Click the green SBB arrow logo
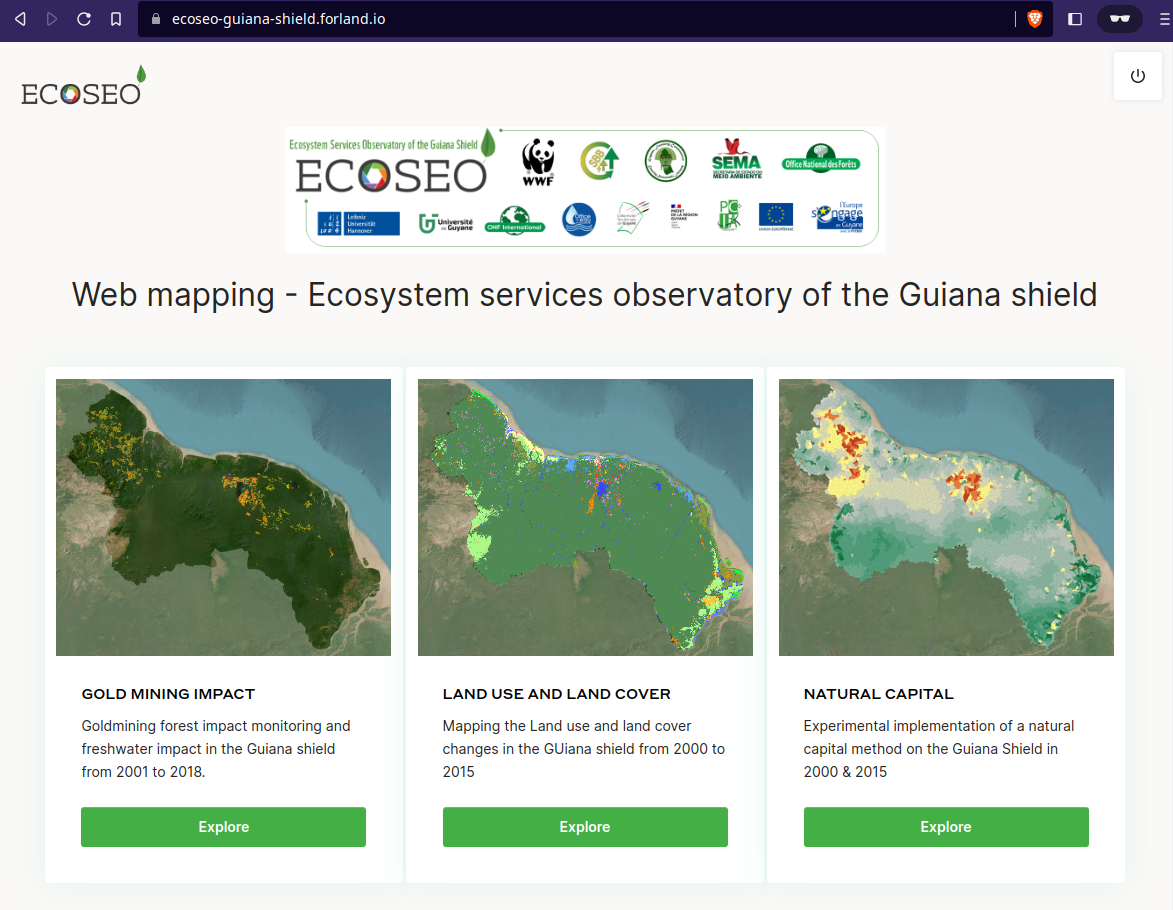Viewport: 1173px width, 910px height. click(x=600, y=161)
